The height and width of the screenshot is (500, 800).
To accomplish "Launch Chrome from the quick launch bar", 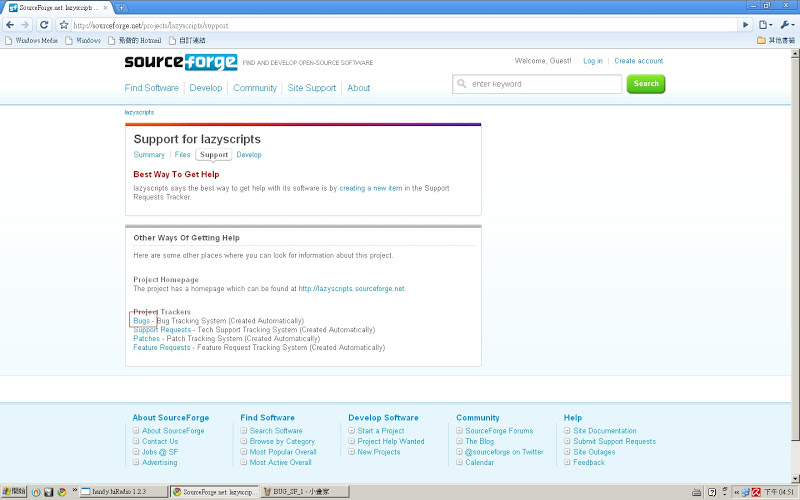I will coord(62,492).
